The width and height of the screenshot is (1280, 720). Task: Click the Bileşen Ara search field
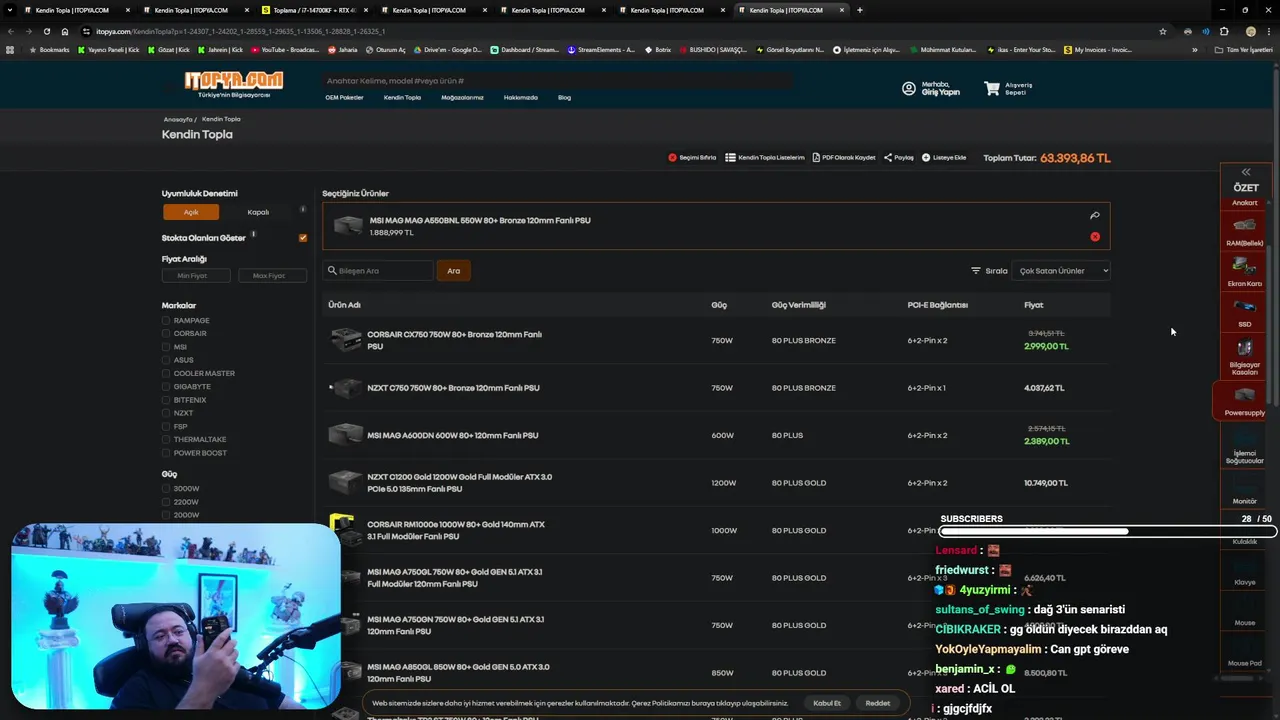(x=378, y=270)
